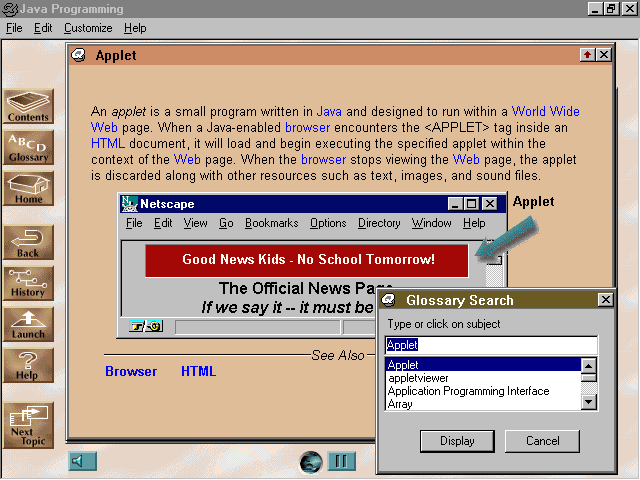The width and height of the screenshot is (640, 480).
Task: Go to Home from sidebar
Action: click(x=28, y=188)
